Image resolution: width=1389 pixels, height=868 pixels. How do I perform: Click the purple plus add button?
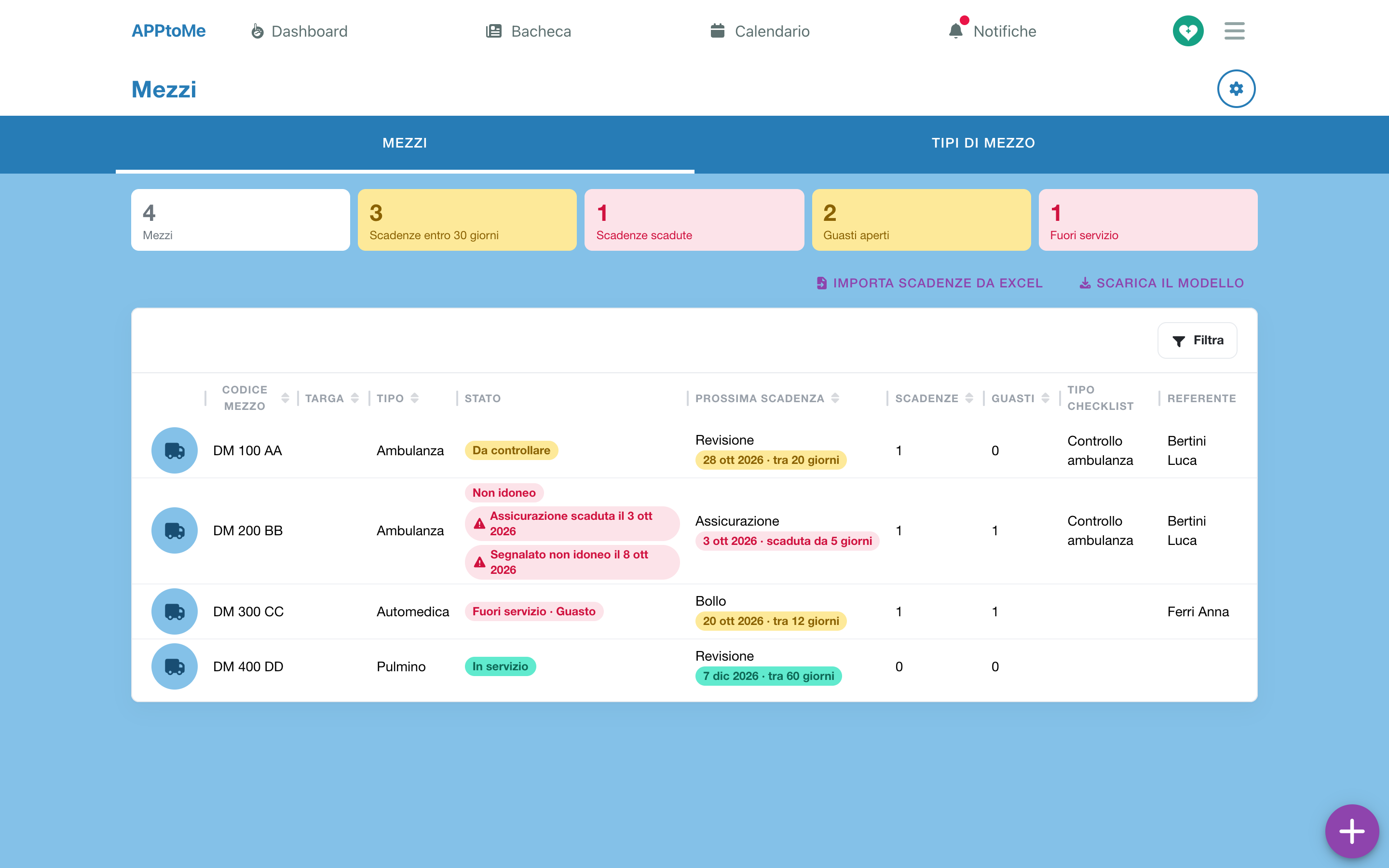coord(1352,831)
